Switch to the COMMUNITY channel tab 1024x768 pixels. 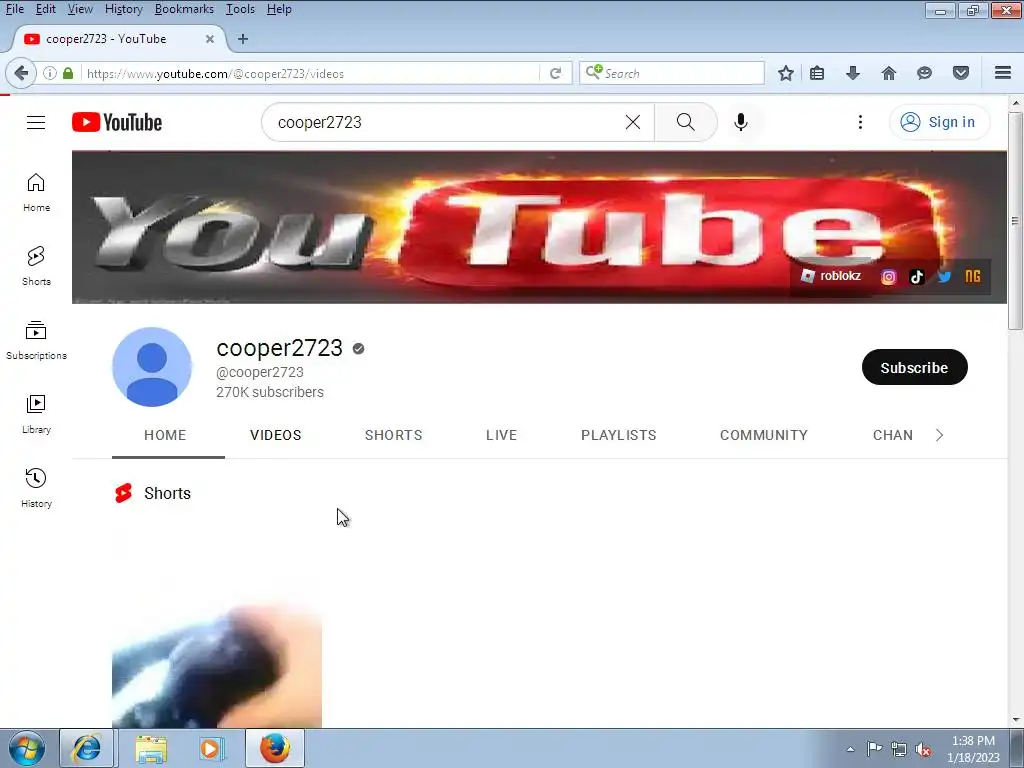pyautogui.click(x=763, y=435)
